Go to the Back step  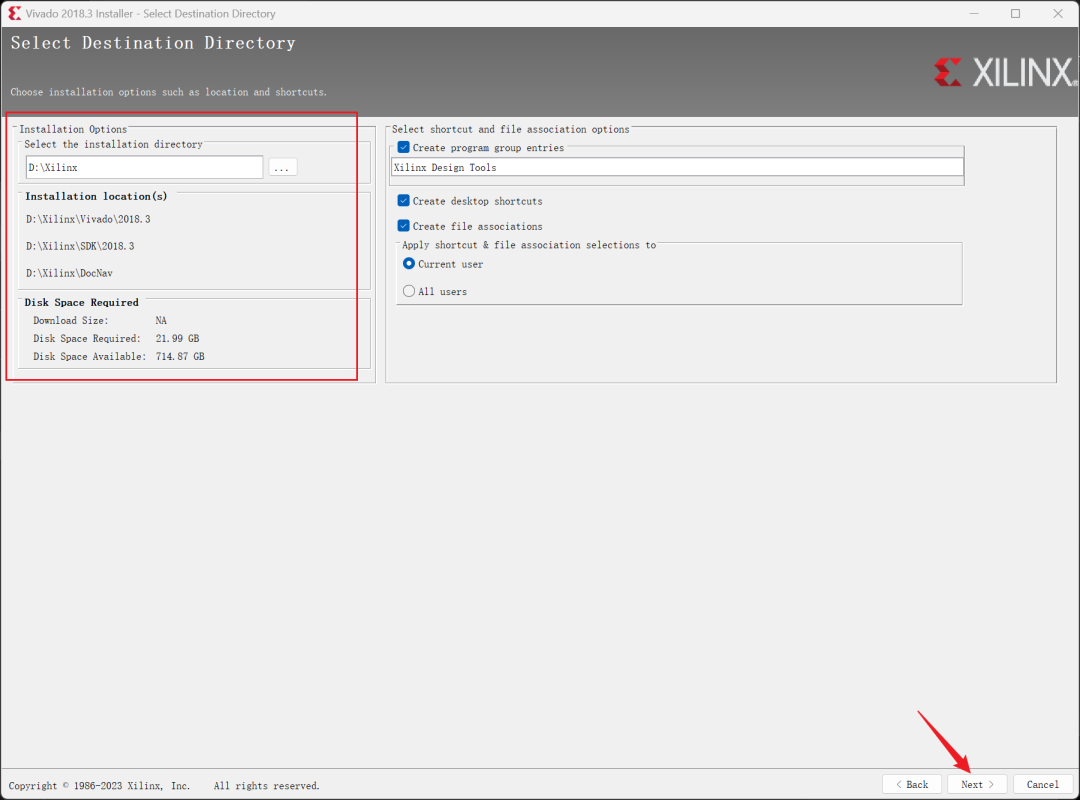[912, 784]
